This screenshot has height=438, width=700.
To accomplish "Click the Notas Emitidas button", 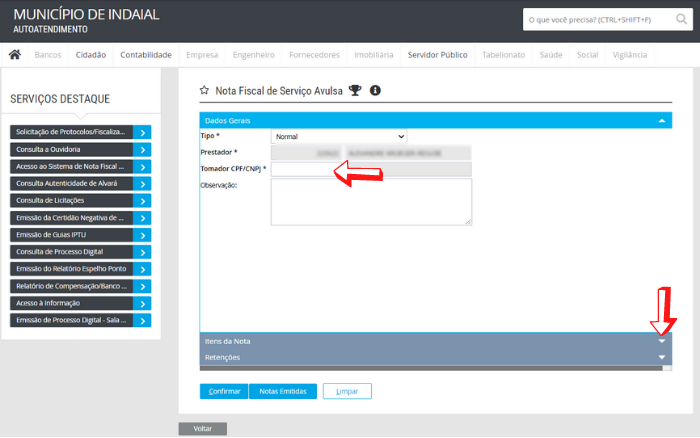I will point(282,391).
